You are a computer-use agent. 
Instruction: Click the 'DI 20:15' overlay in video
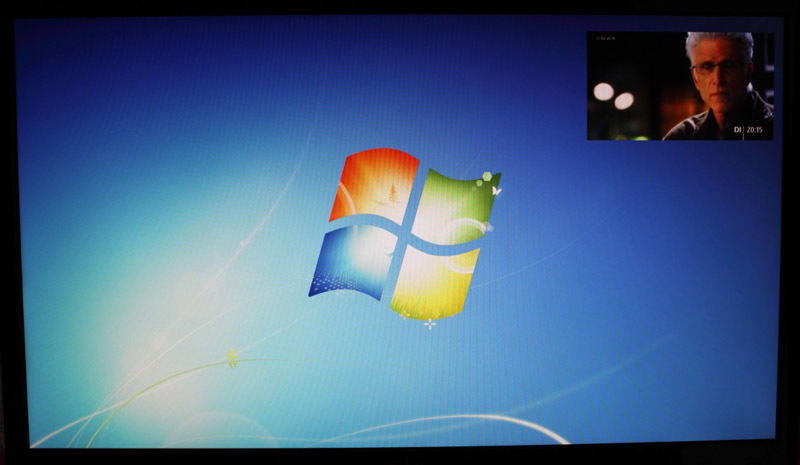(x=748, y=130)
